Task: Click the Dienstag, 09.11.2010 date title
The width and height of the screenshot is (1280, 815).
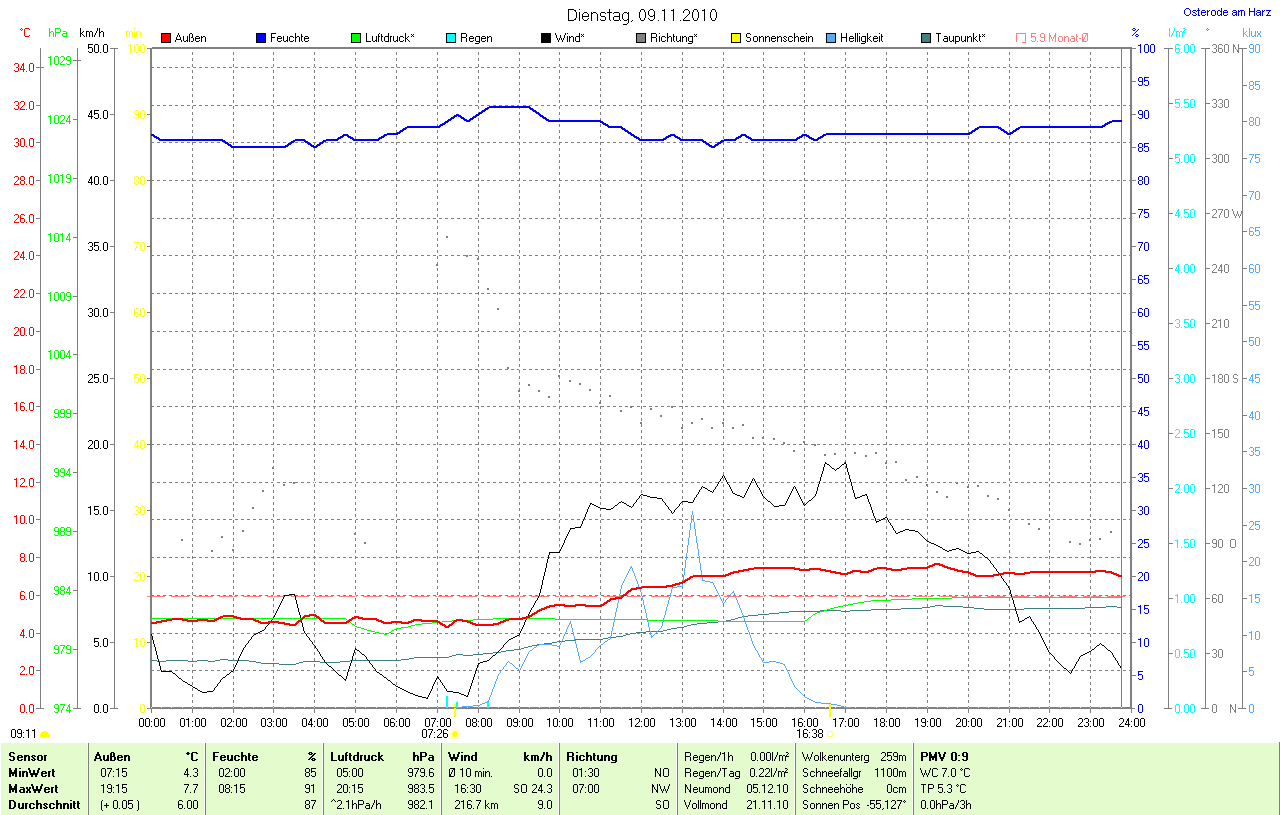Action: [640, 15]
